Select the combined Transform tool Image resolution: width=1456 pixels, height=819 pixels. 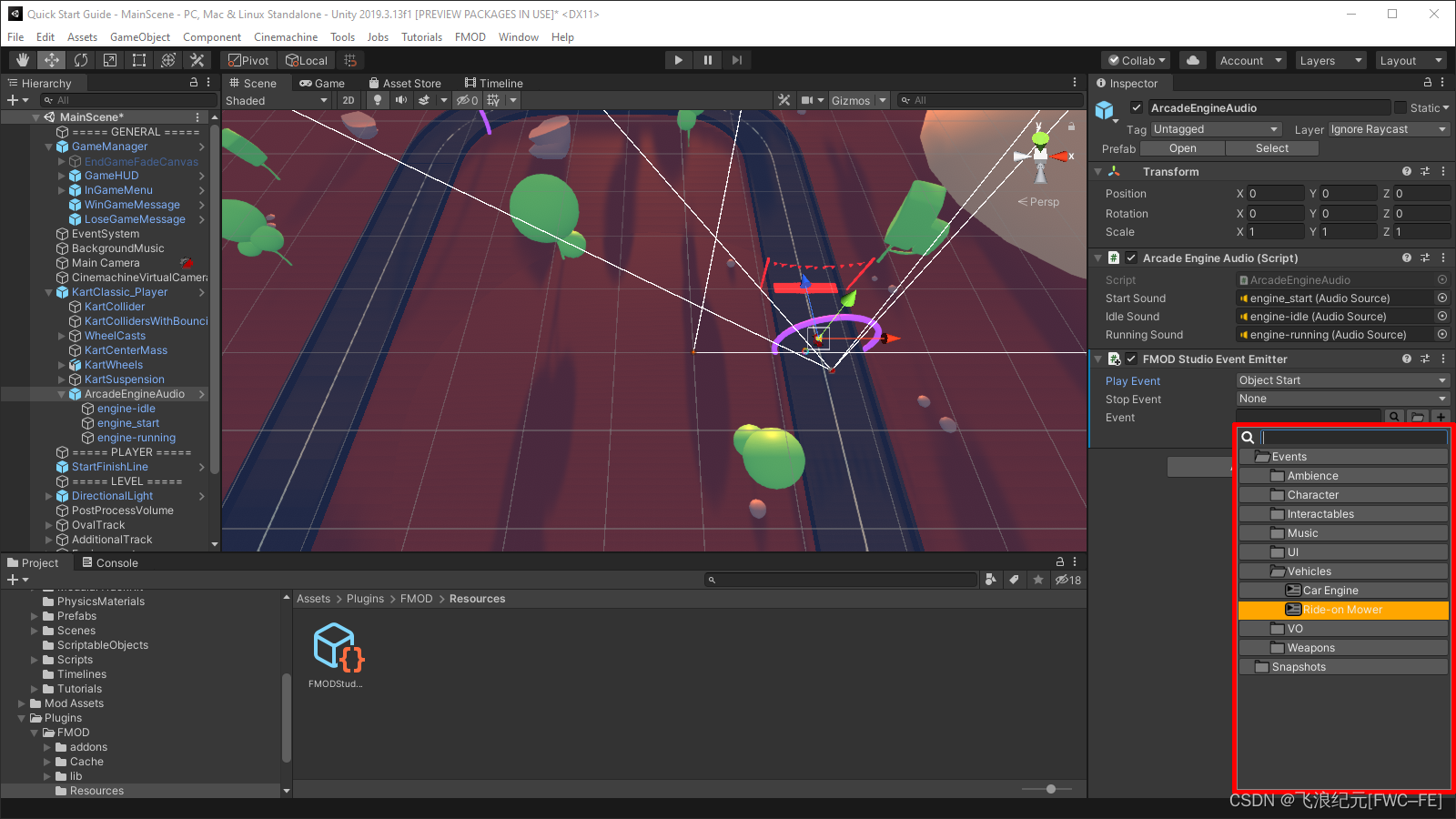tap(168, 60)
